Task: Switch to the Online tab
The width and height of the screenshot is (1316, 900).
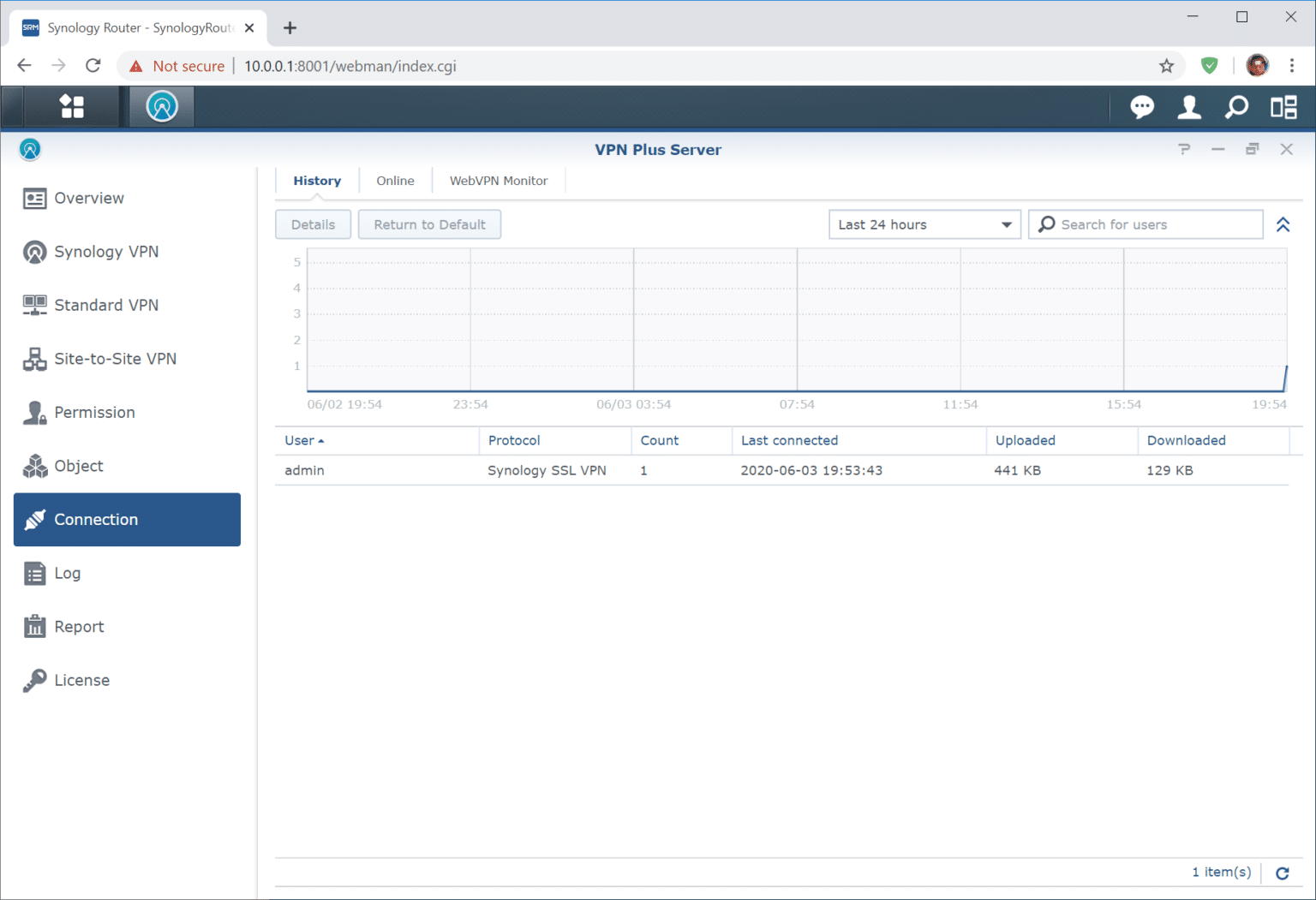Action: point(395,181)
